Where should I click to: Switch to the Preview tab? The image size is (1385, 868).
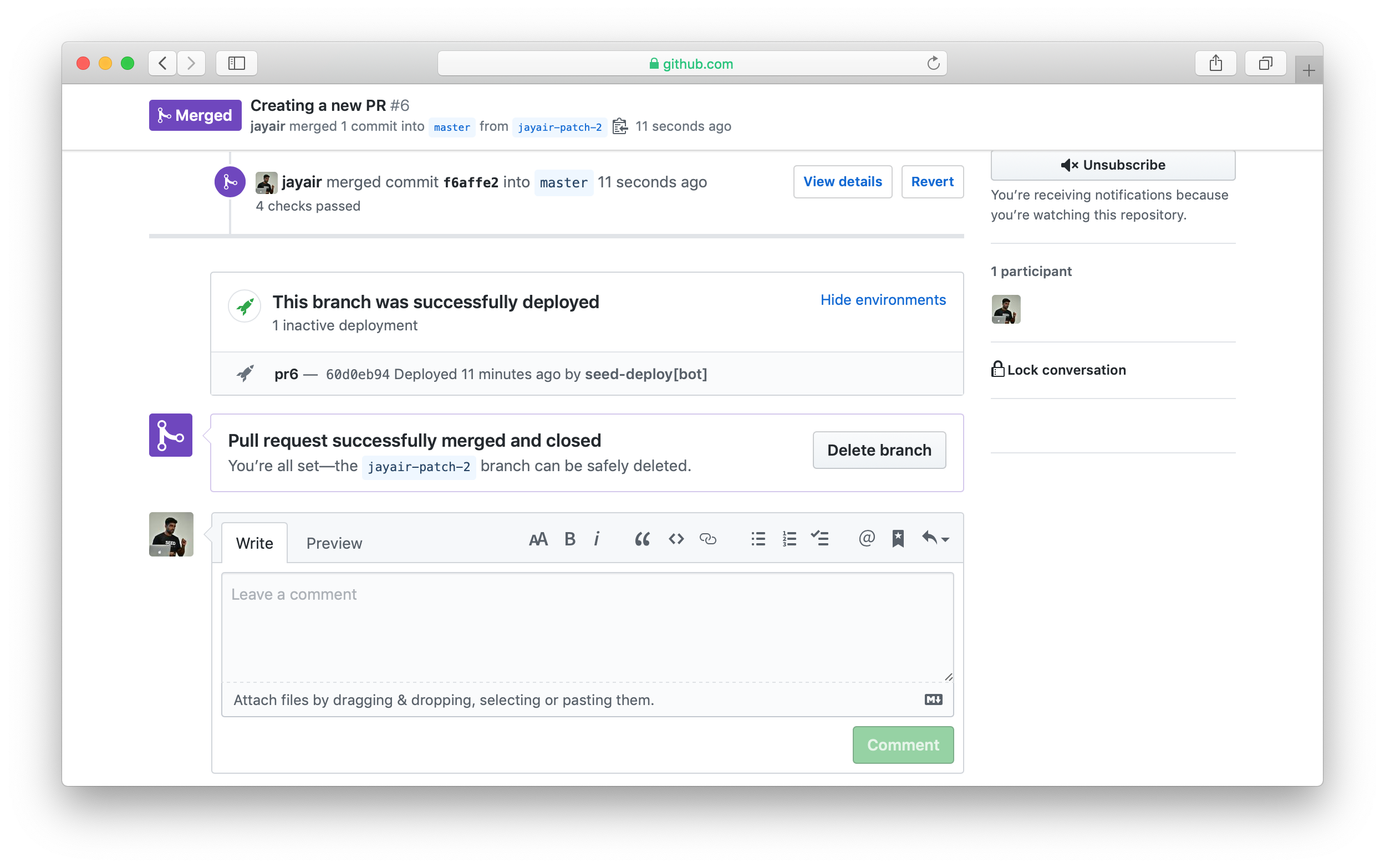tap(334, 543)
